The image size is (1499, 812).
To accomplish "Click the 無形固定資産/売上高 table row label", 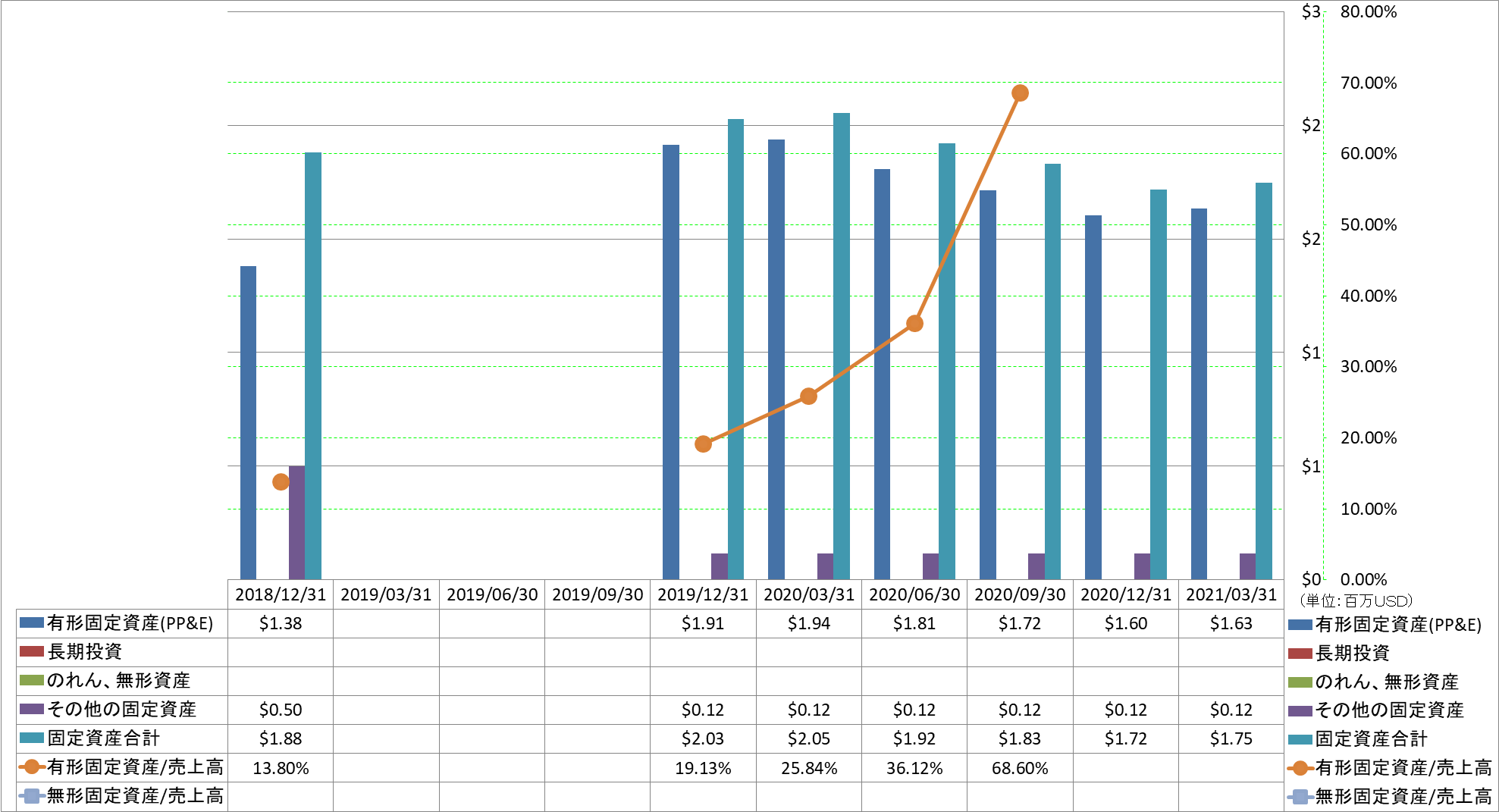I will [x=135, y=796].
